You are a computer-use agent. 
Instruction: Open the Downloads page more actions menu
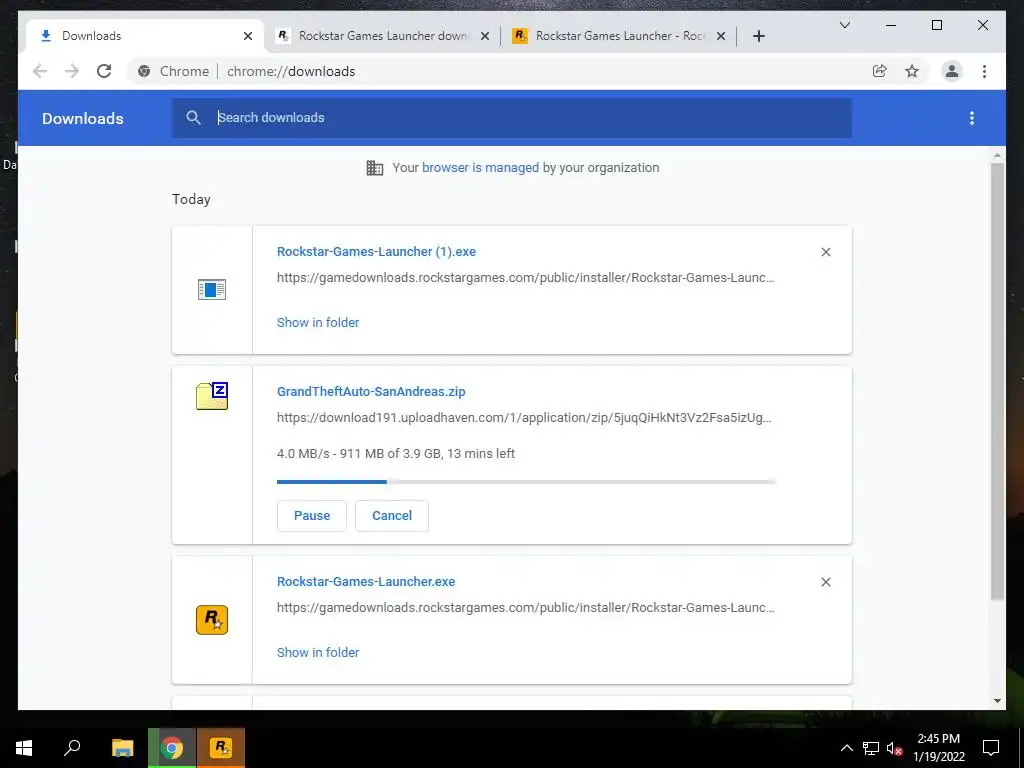(x=972, y=118)
